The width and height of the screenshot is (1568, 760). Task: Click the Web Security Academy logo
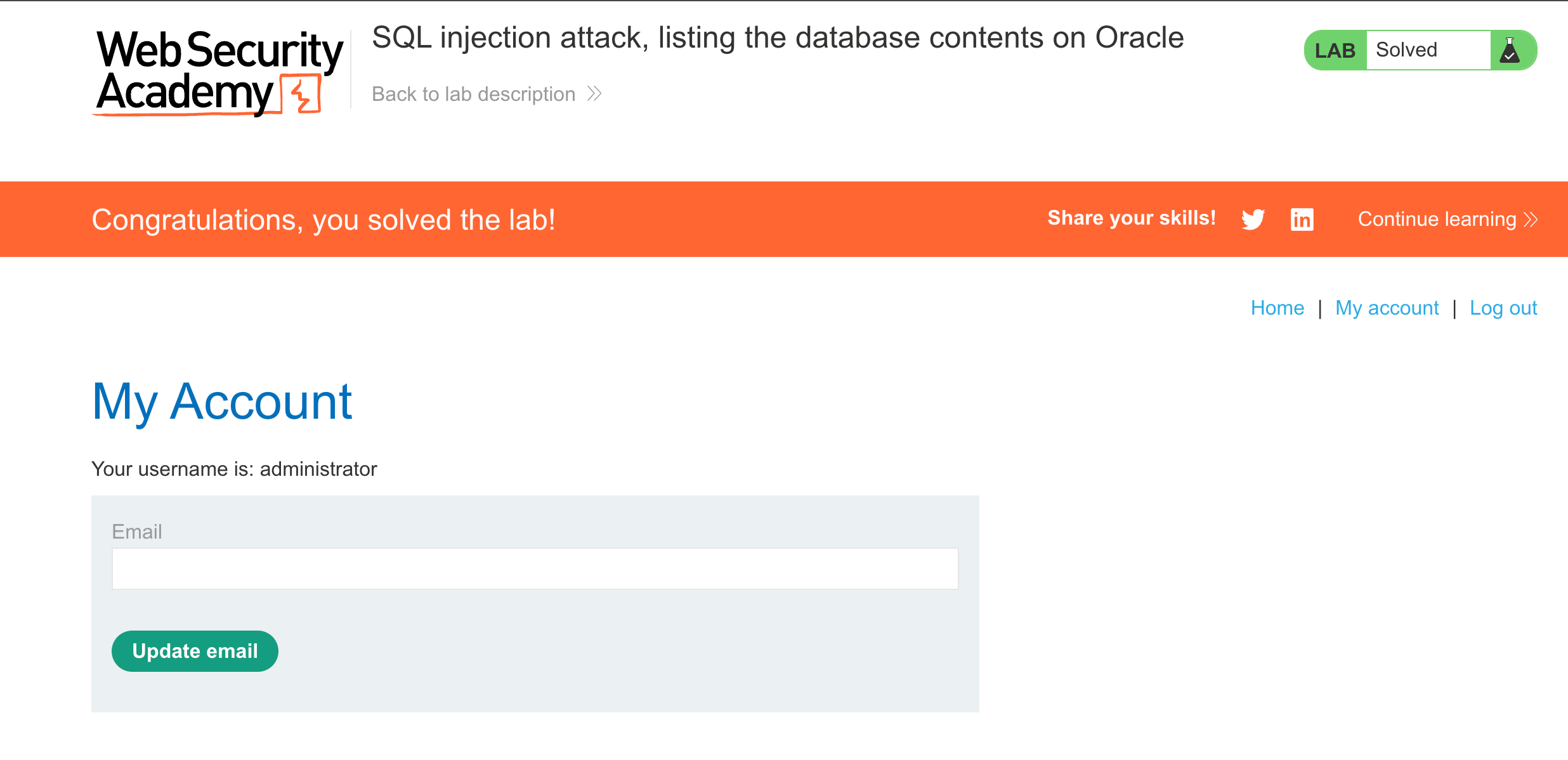[x=219, y=72]
